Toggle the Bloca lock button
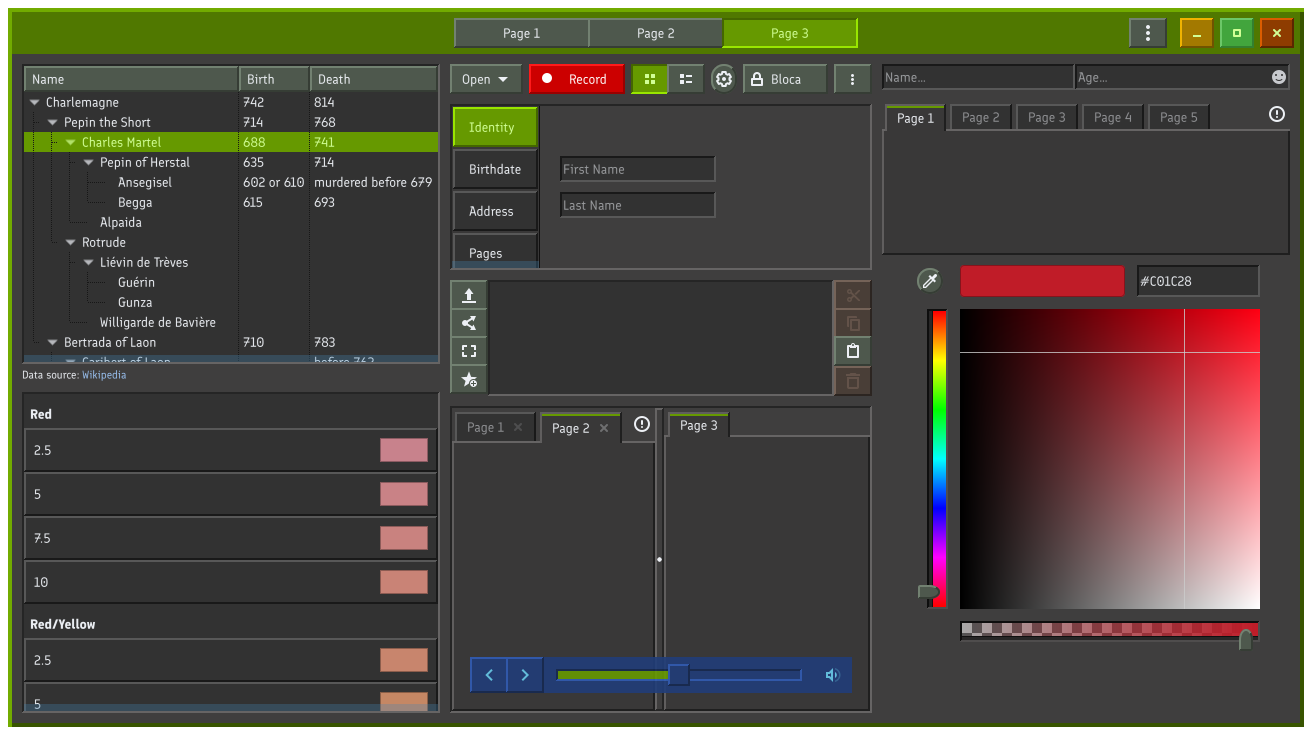The width and height of the screenshot is (1312, 735). click(x=784, y=79)
